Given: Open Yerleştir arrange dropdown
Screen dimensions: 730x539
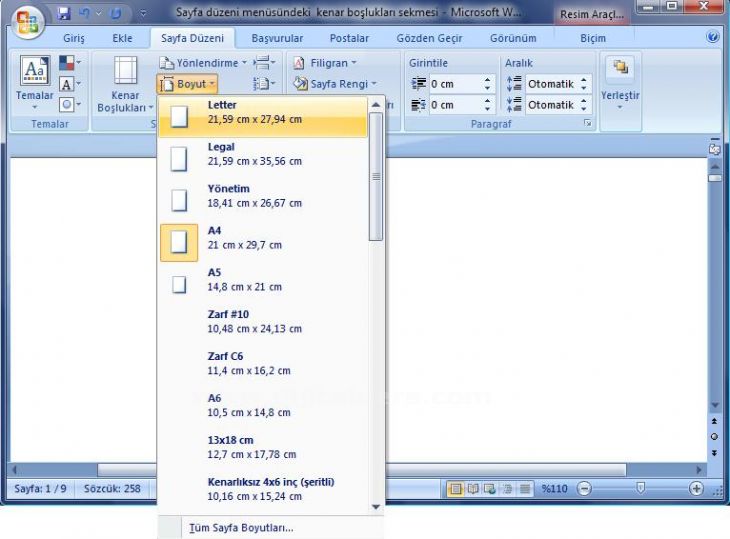Looking at the screenshot, I should pyautogui.click(x=620, y=84).
